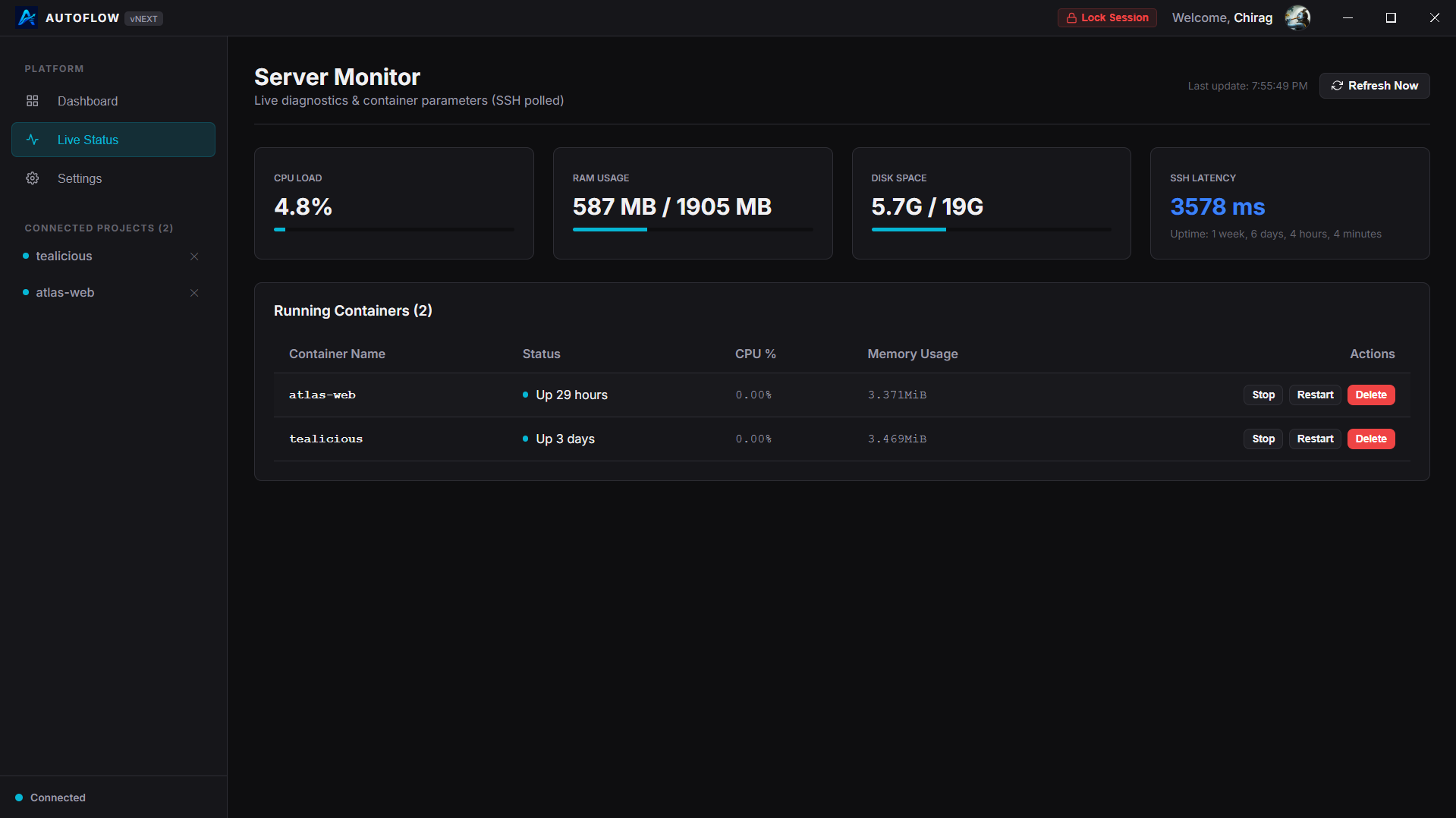Screen dimensions: 1456x818
Task: Close the AutoFlow window
Action: (1434, 17)
